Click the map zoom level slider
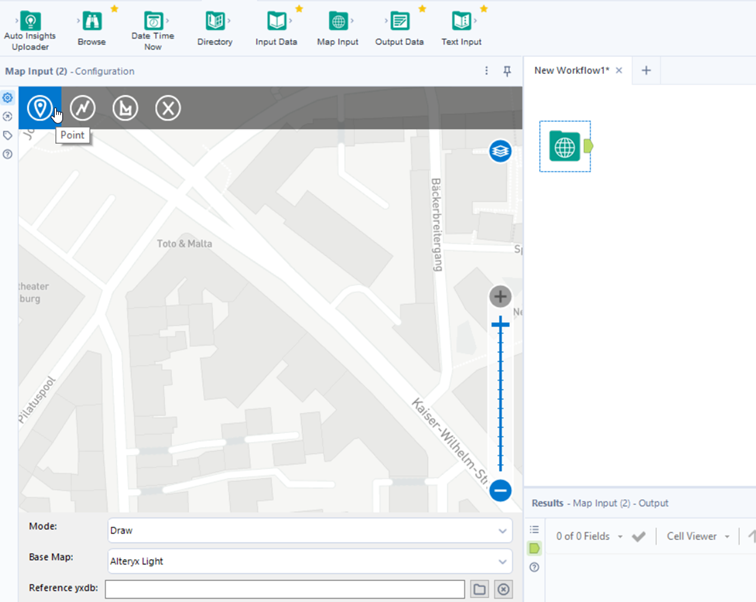This screenshot has height=602, width=756. click(500, 400)
